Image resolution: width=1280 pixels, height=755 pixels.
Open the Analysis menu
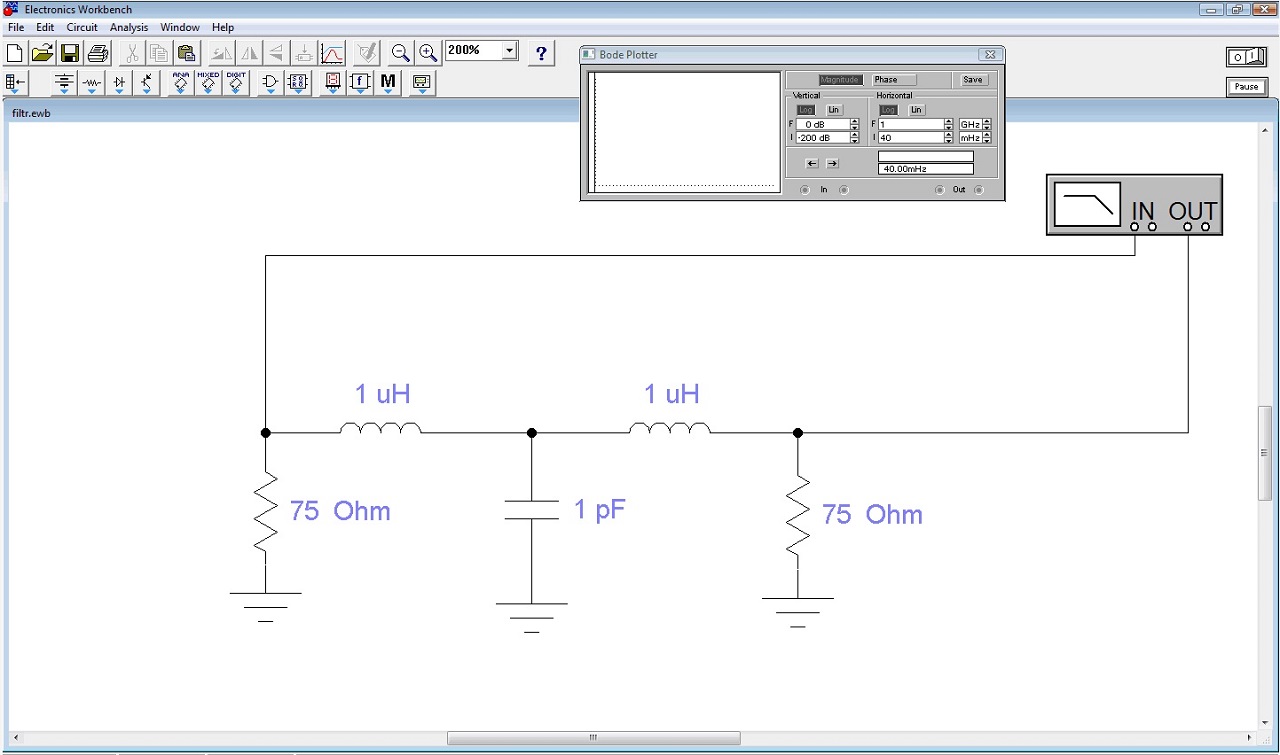(129, 27)
